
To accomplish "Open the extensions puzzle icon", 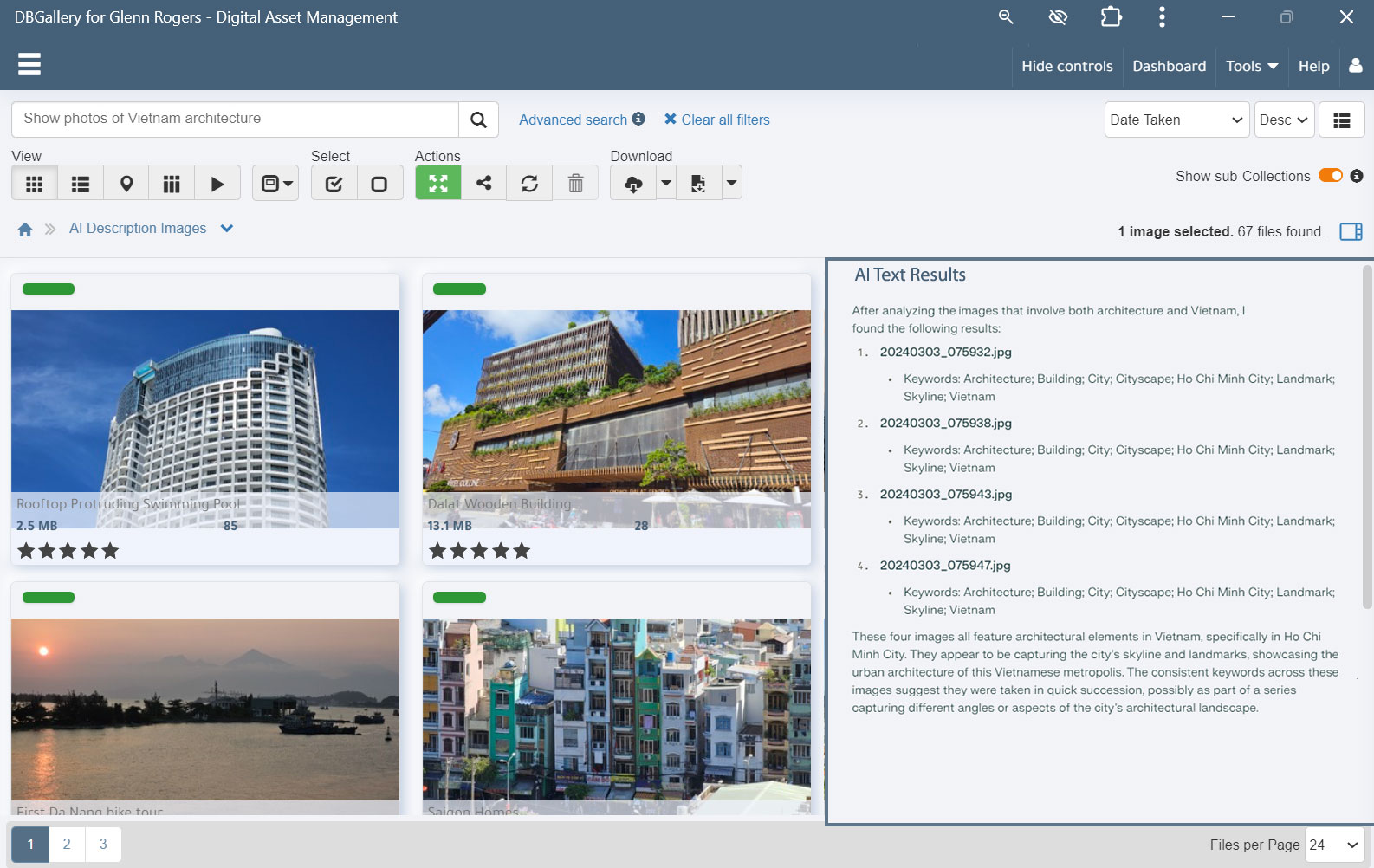I will 1111,16.
